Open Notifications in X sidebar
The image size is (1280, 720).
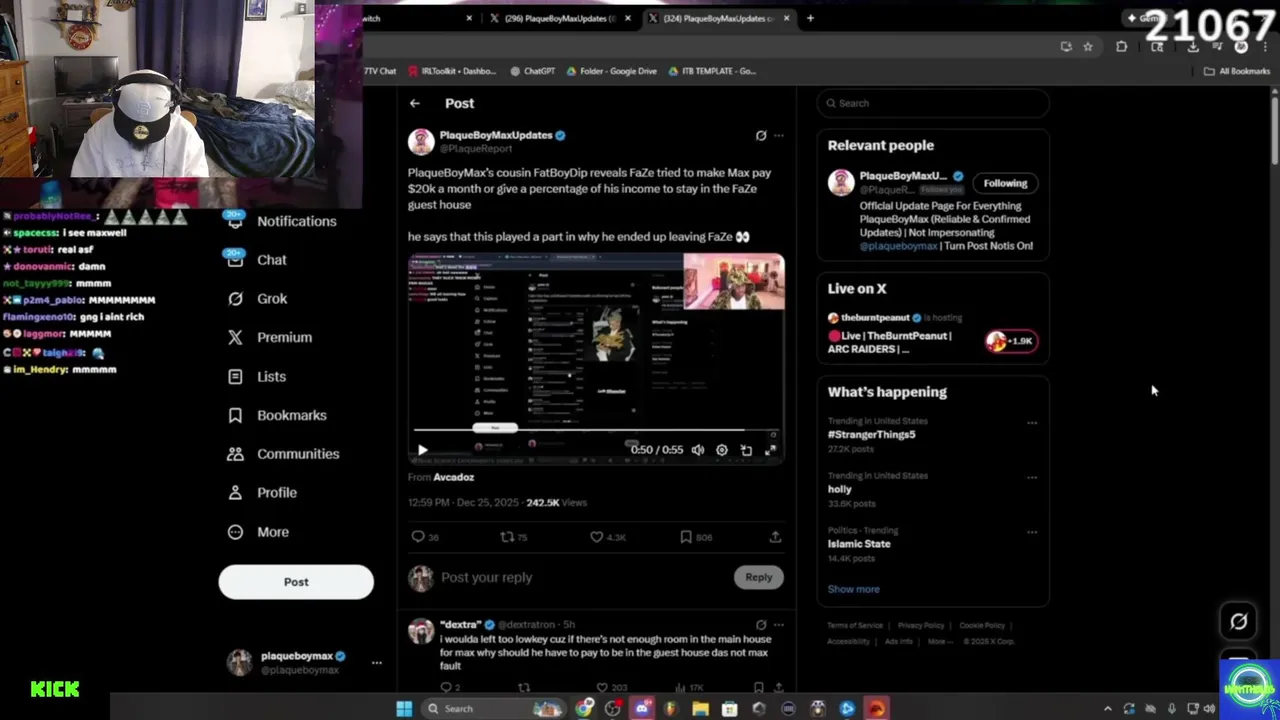point(283,221)
